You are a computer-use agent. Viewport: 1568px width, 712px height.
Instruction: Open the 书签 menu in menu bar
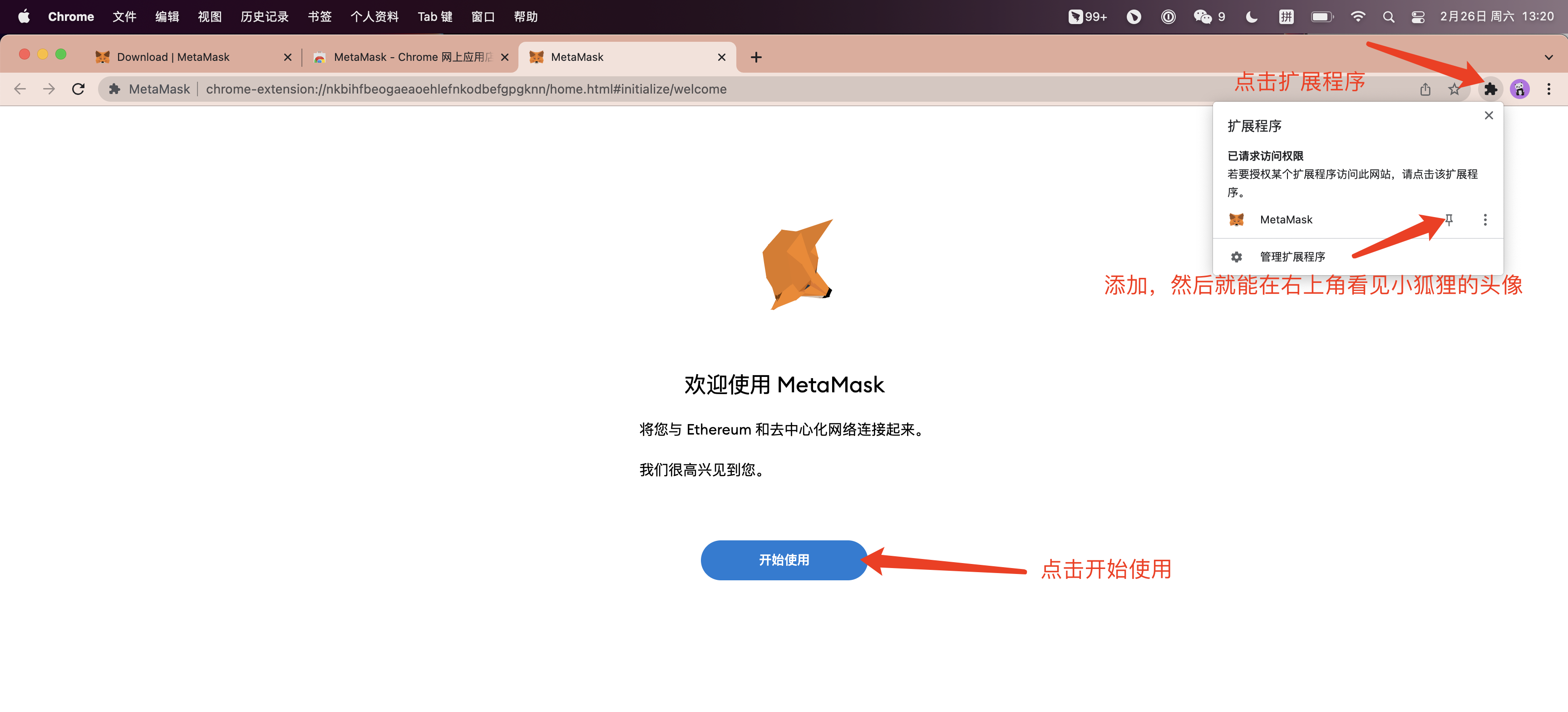[319, 16]
